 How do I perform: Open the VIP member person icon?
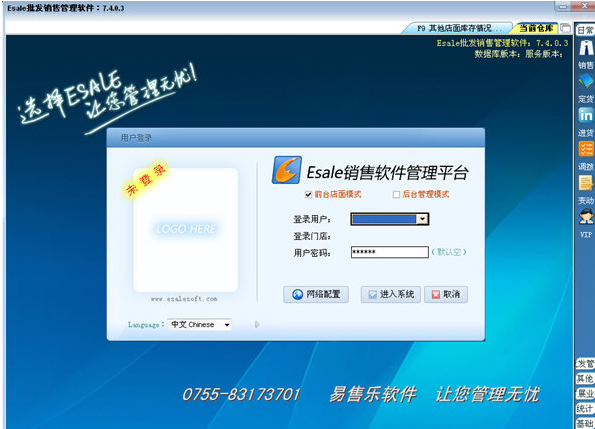coord(586,217)
